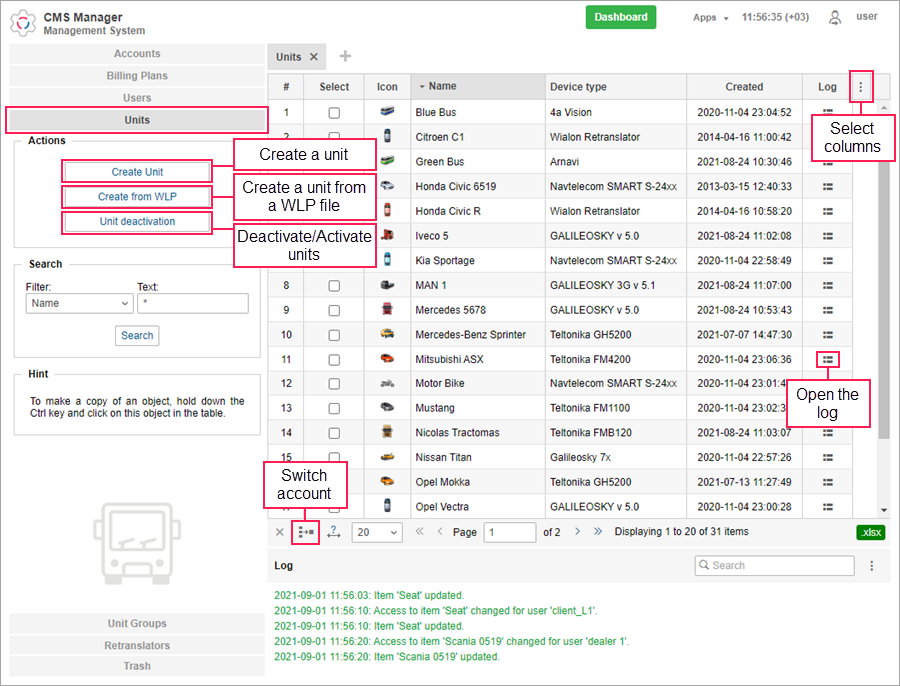Add a new tab with plus

345,56
